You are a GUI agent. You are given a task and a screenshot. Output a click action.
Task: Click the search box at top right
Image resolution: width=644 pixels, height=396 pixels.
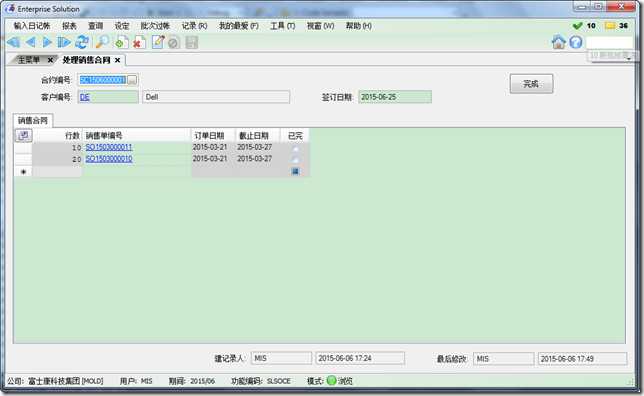coord(609,42)
